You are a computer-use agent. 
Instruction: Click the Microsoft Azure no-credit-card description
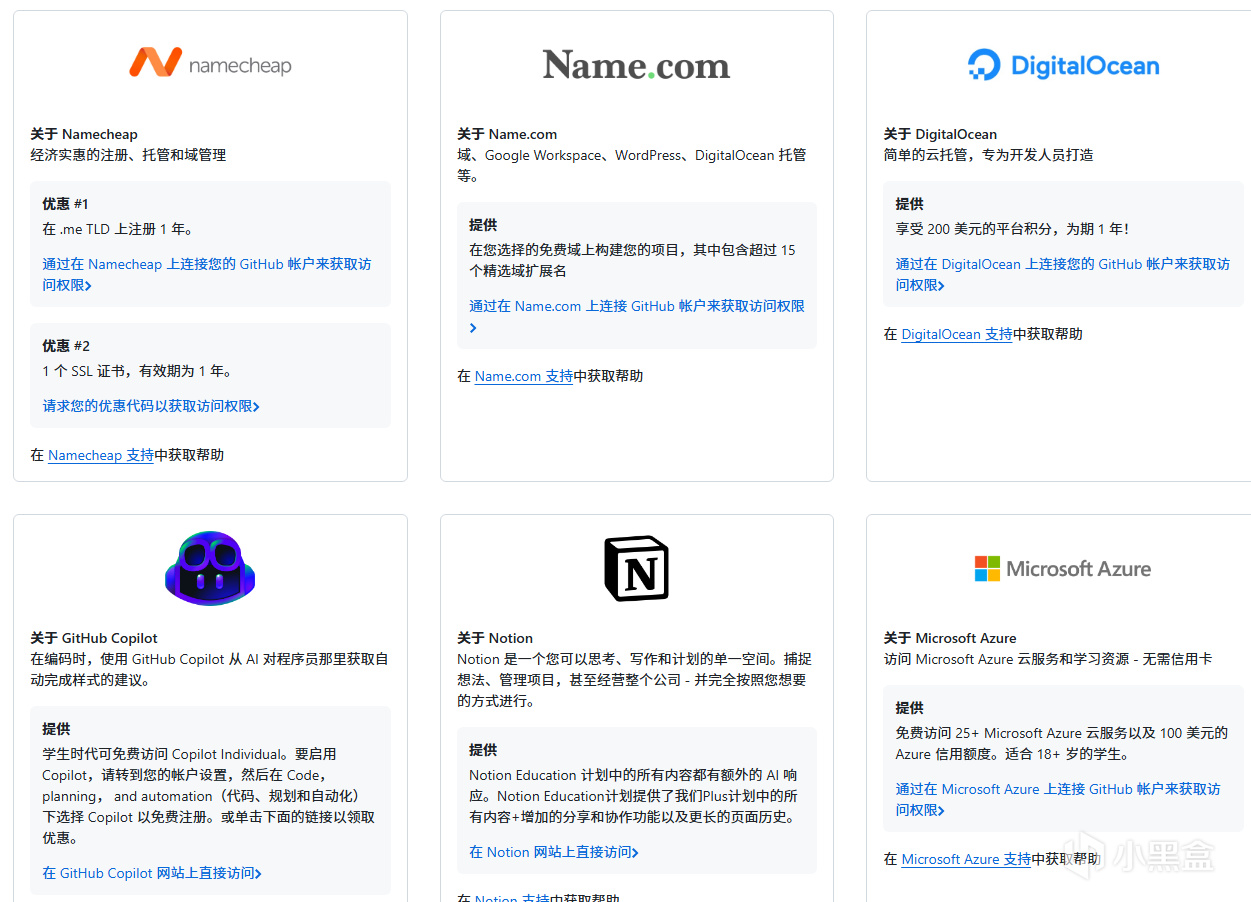tap(1048, 659)
